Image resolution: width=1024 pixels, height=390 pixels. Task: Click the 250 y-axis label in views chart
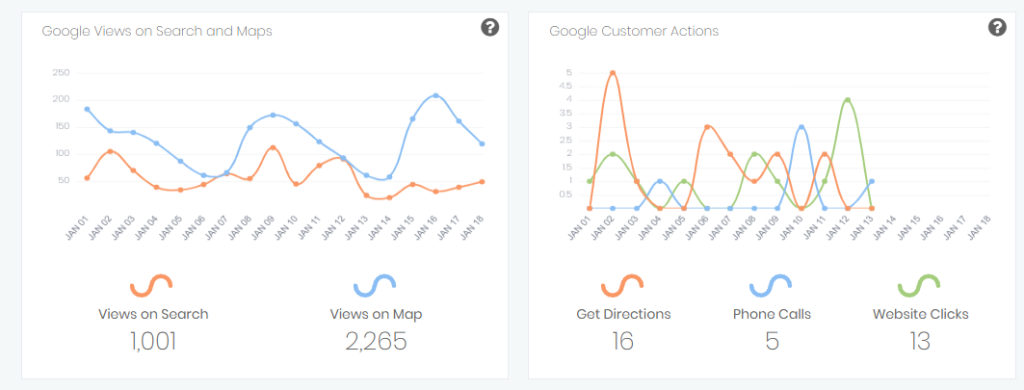(x=61, y=72)
